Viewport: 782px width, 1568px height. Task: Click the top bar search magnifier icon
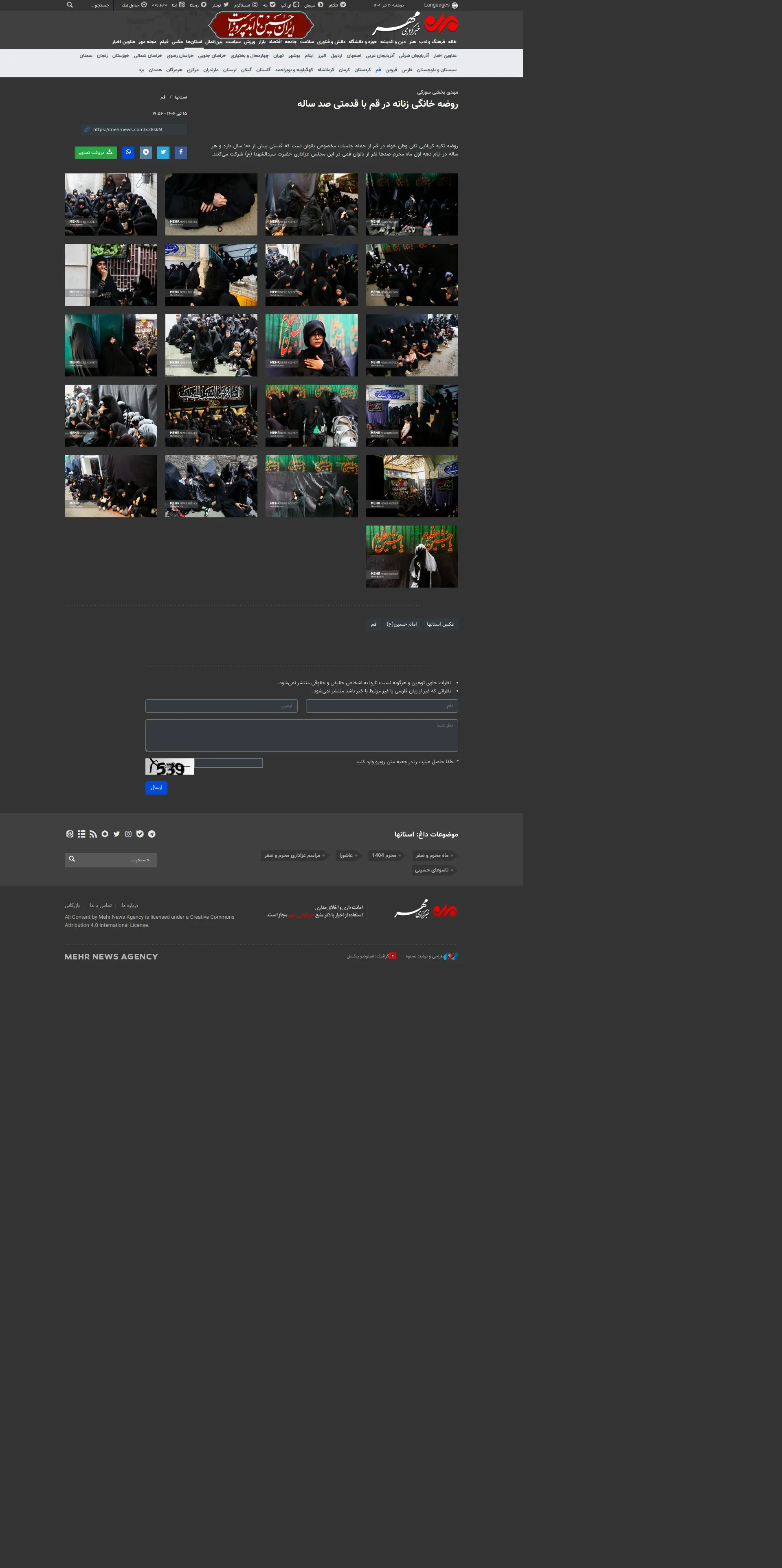(70, 5)
